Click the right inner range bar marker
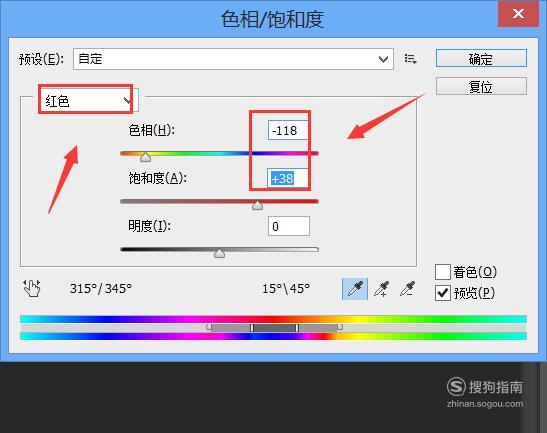Screen dimensions: 547x433 pyautogui.click(x=297, y=328)
